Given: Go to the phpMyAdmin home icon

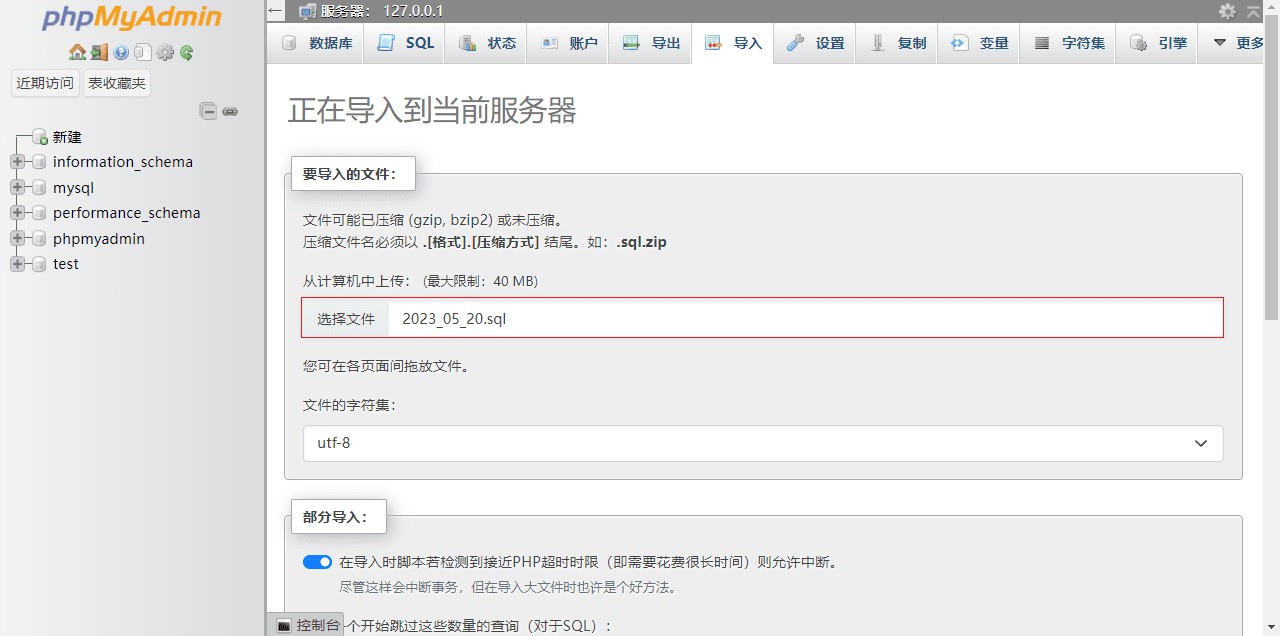Looking at the screenshot, I should [77, 52].
